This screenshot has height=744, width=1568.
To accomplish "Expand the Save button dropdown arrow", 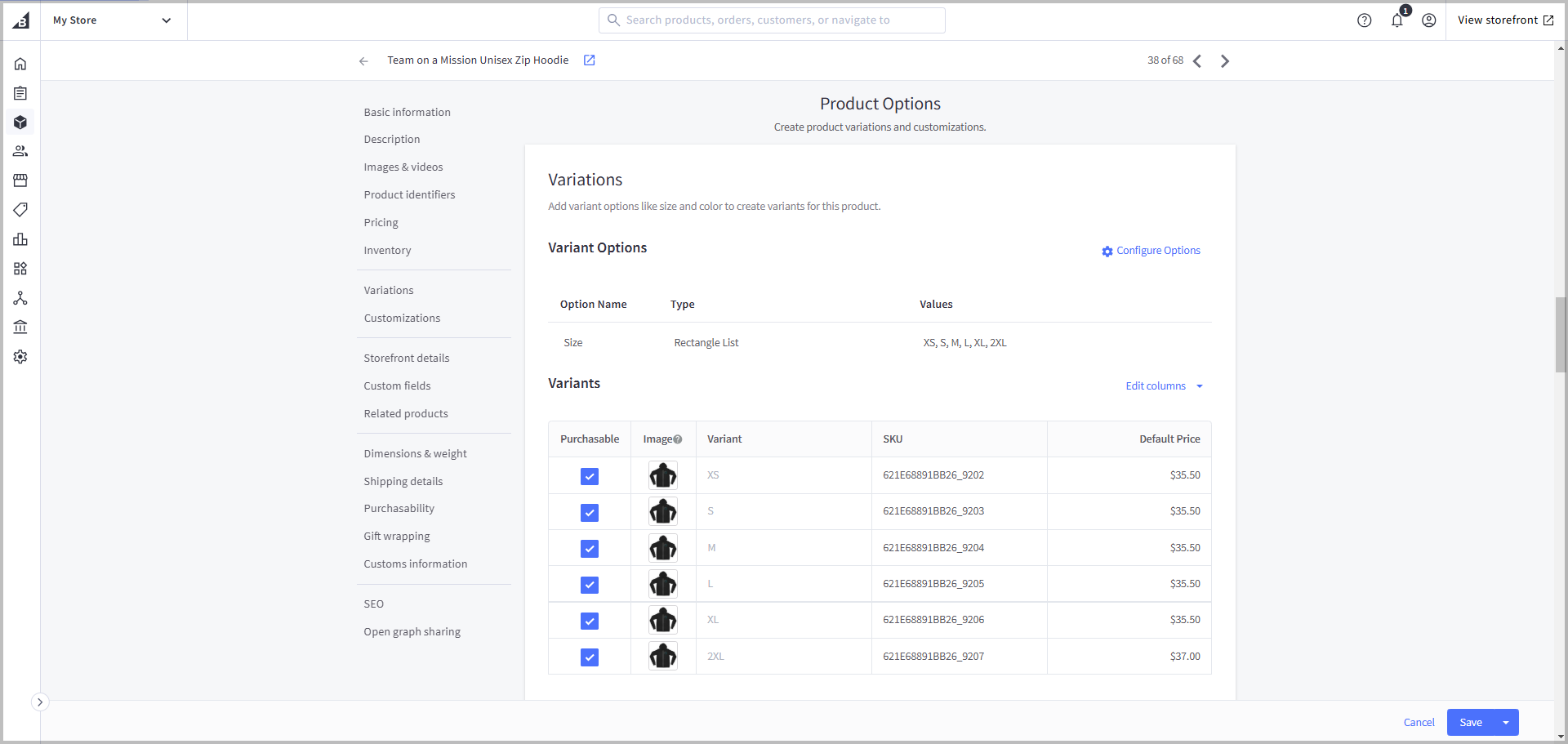I will click(1506, 723).
